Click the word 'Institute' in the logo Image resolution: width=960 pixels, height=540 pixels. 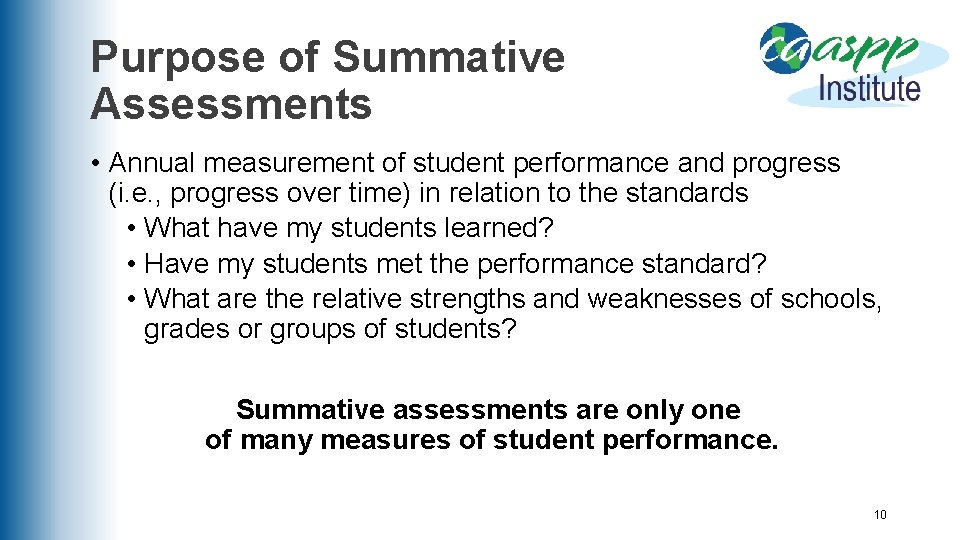tap(869, 89)
